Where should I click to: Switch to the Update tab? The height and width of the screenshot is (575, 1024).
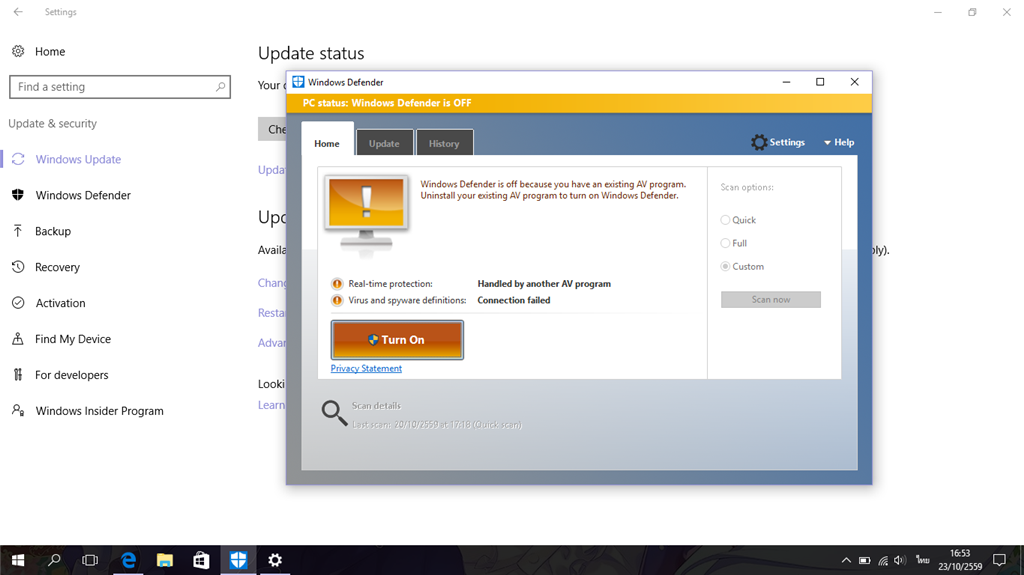[384, 143]
